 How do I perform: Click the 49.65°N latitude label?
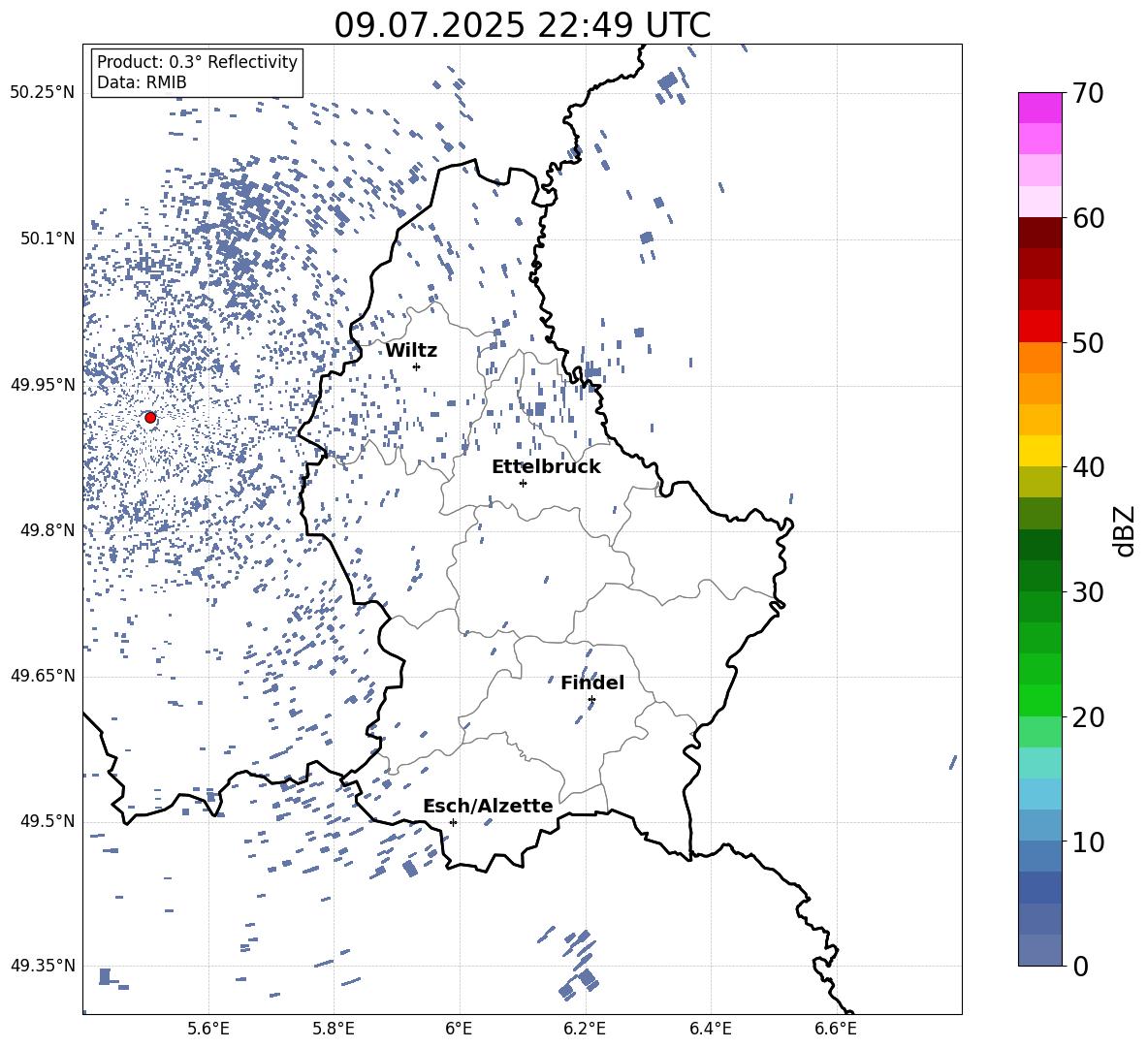coord(43,676)
